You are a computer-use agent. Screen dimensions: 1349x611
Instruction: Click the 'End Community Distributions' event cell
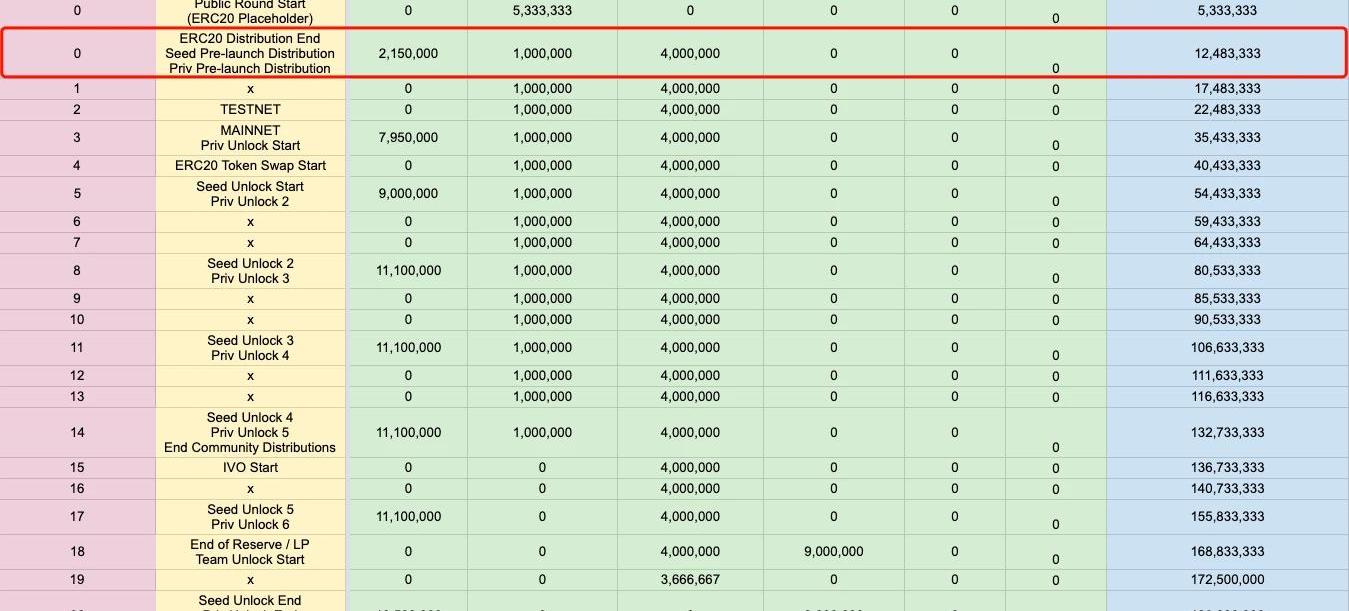[x=250, y=432]
